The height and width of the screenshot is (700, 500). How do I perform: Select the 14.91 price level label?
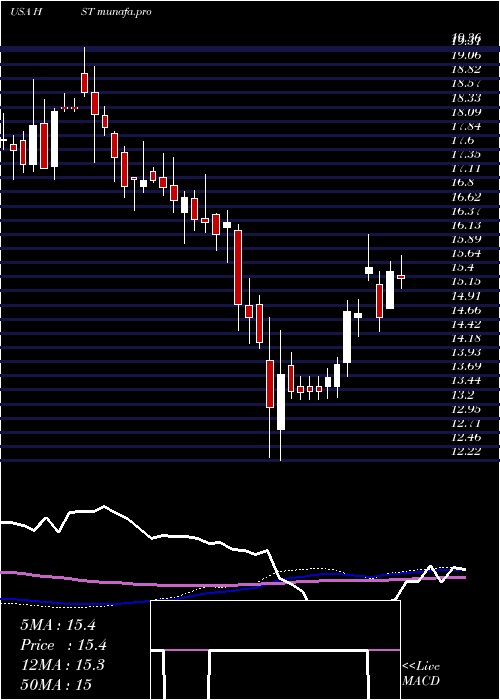pos(466,296)
